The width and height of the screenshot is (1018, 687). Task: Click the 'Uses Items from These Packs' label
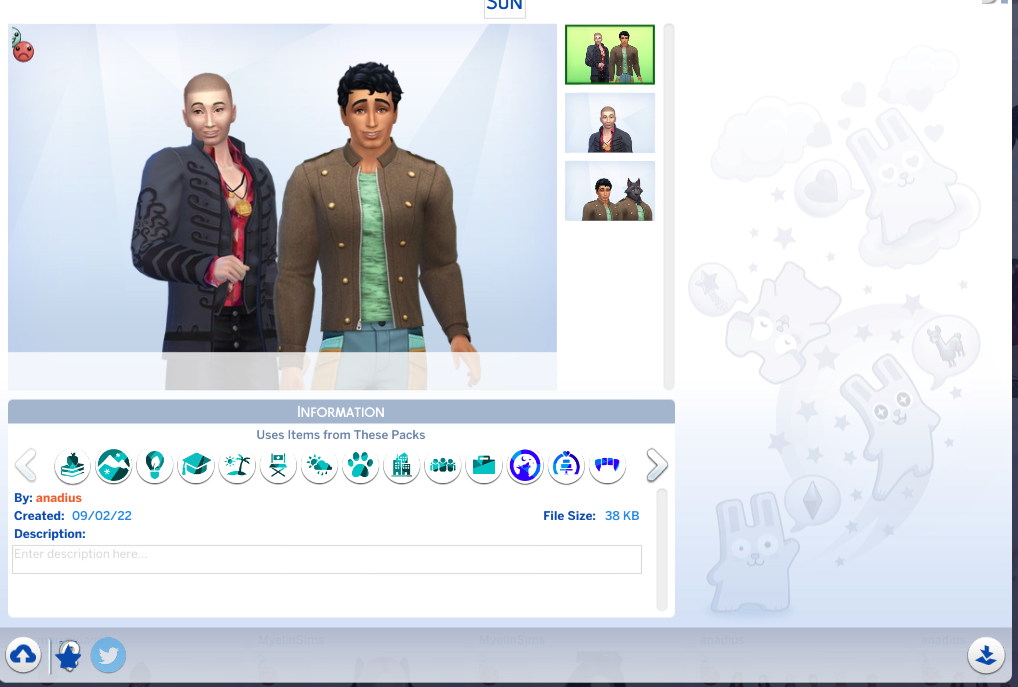[x=341, y=435]
